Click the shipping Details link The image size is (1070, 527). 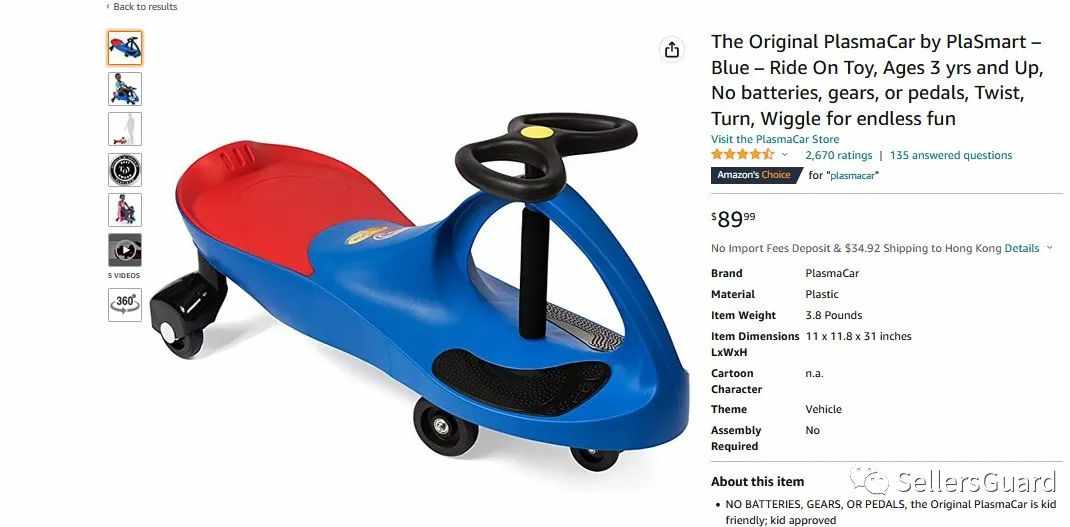tap(1022, 248)
